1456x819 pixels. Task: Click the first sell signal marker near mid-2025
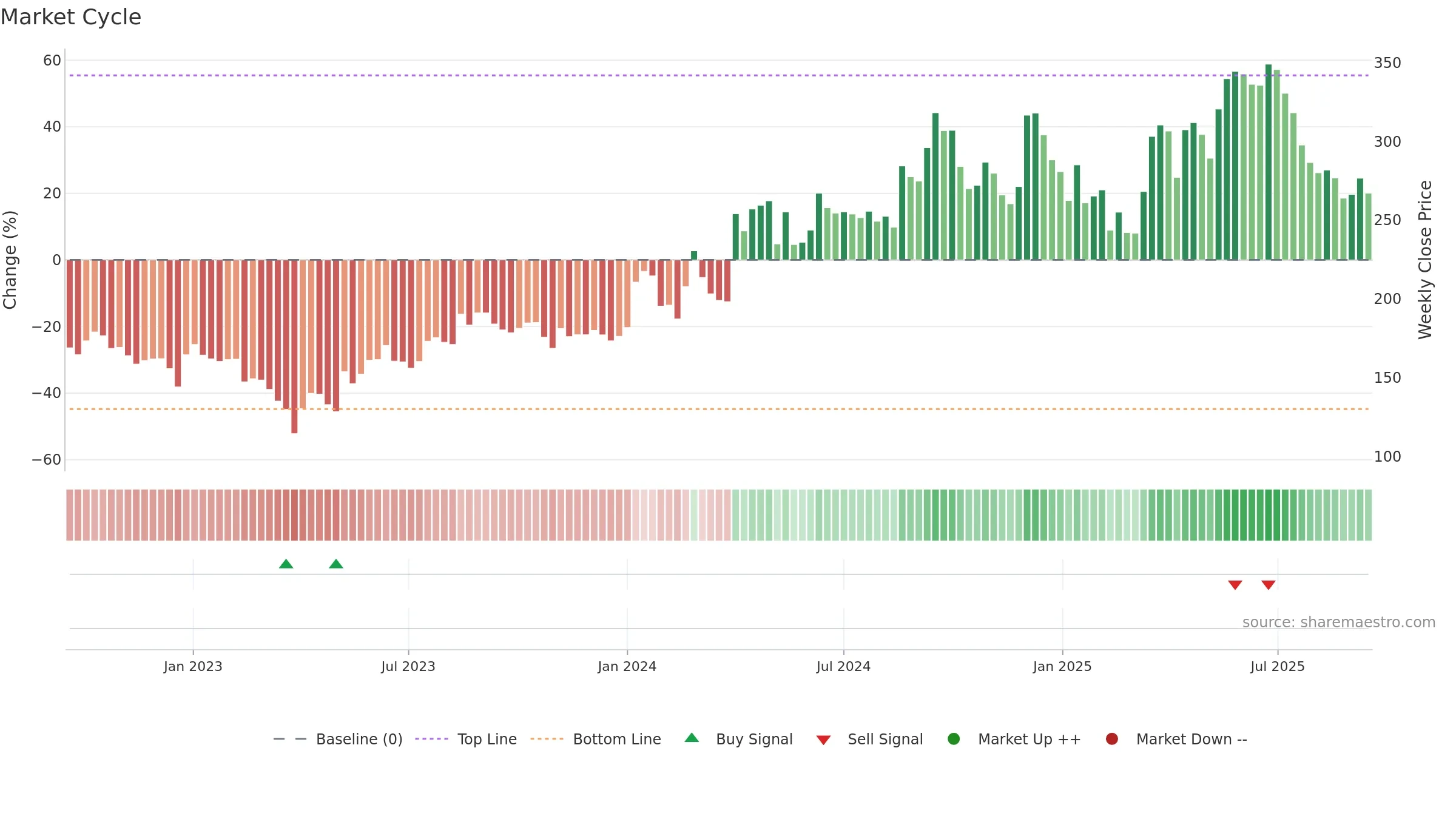(x=1235, y=585)
